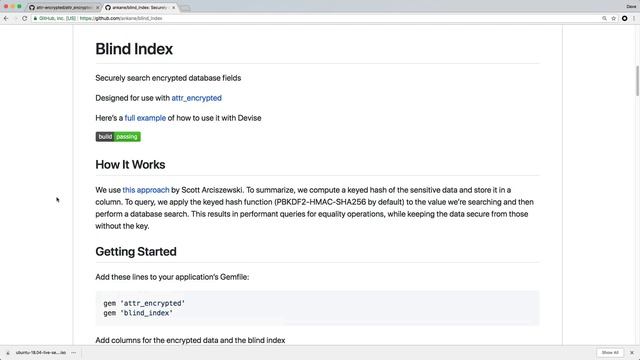
Task: Open the ubuntu iso download item
Action: [x=41, y=353]
